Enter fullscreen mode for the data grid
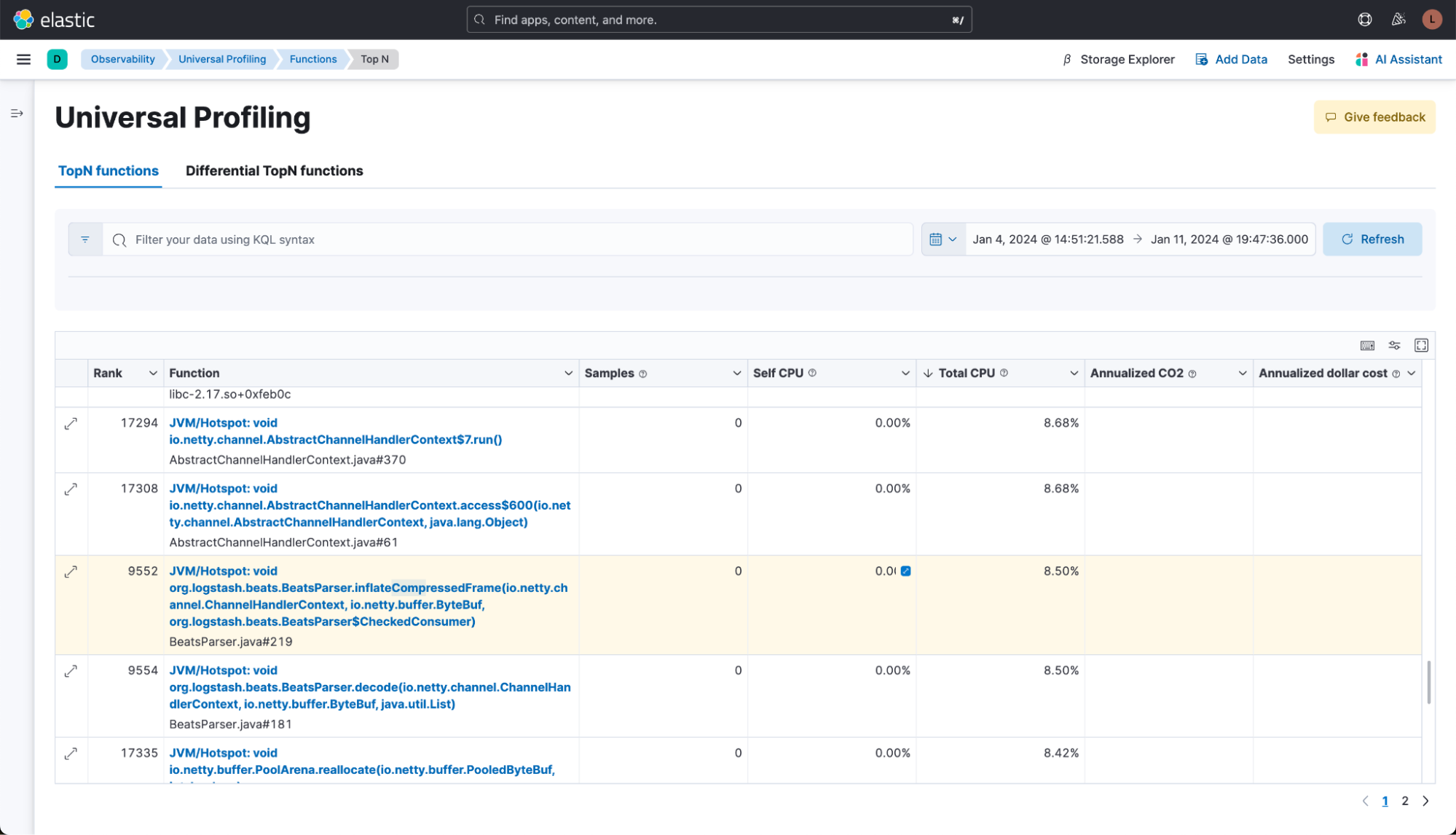Screen dimensions: 1456x835 point(1421,345)
